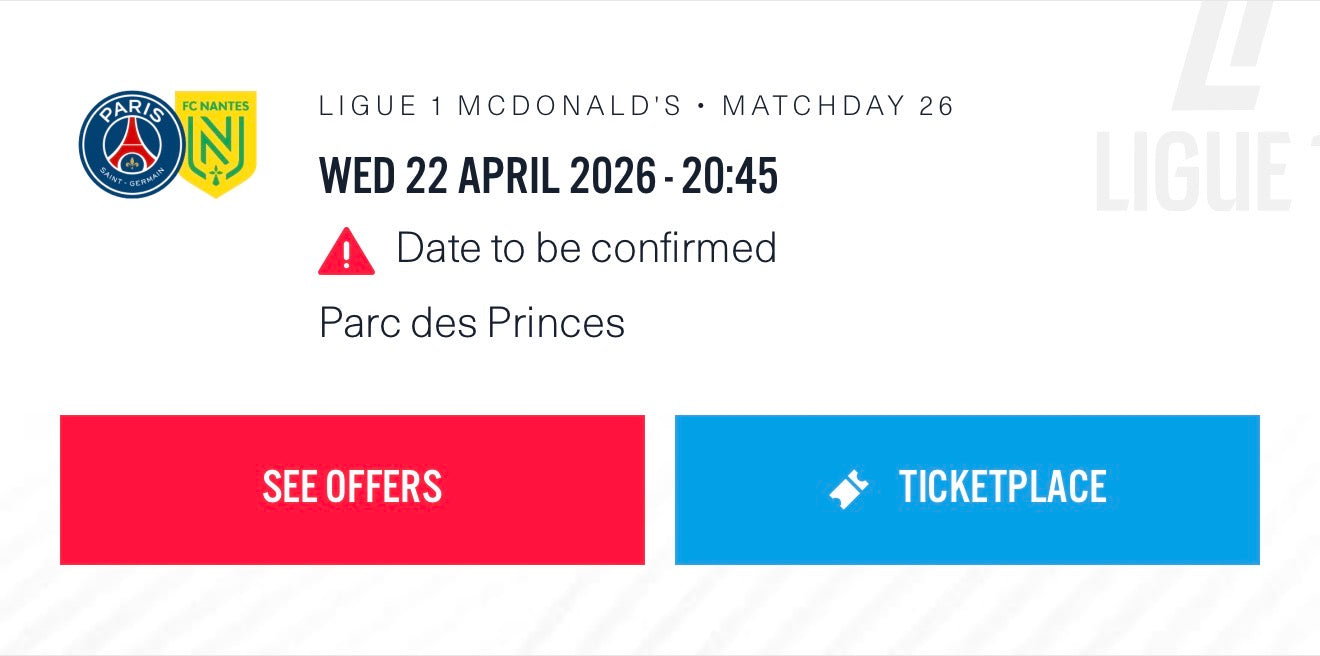Click the ticket icon on Ticketplace button
This screenshot has width=1320, height=656.
pyautogui.click(x=849, y=489)
